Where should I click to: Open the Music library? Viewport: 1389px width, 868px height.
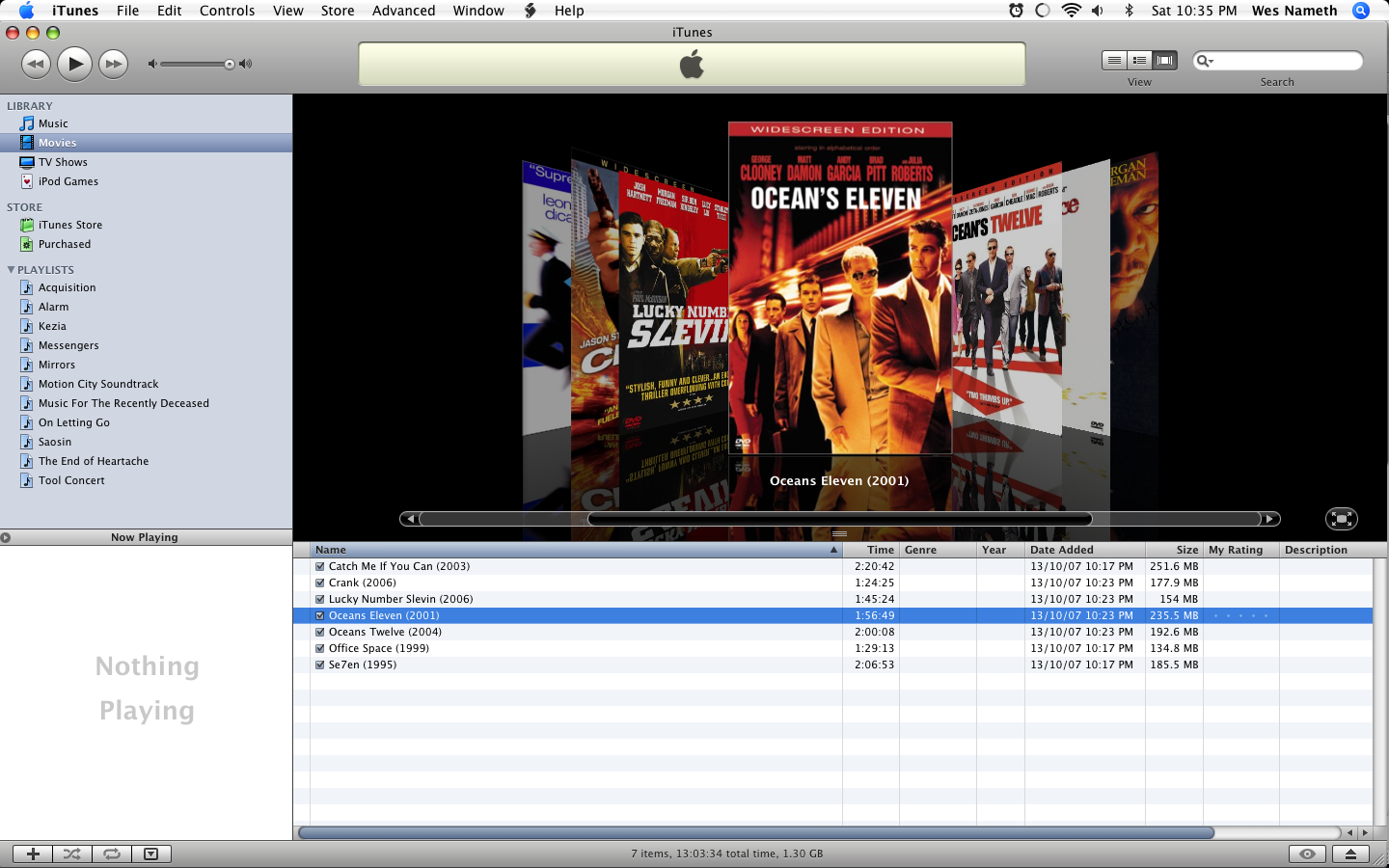coord(146,123)
